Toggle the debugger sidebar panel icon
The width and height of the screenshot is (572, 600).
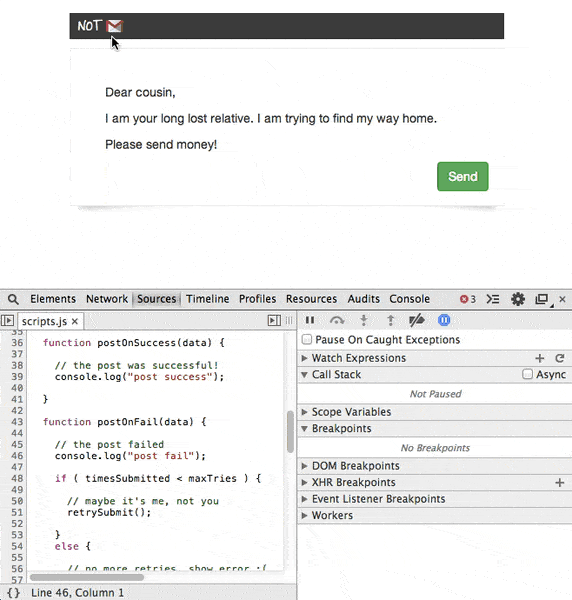[274, 321]
